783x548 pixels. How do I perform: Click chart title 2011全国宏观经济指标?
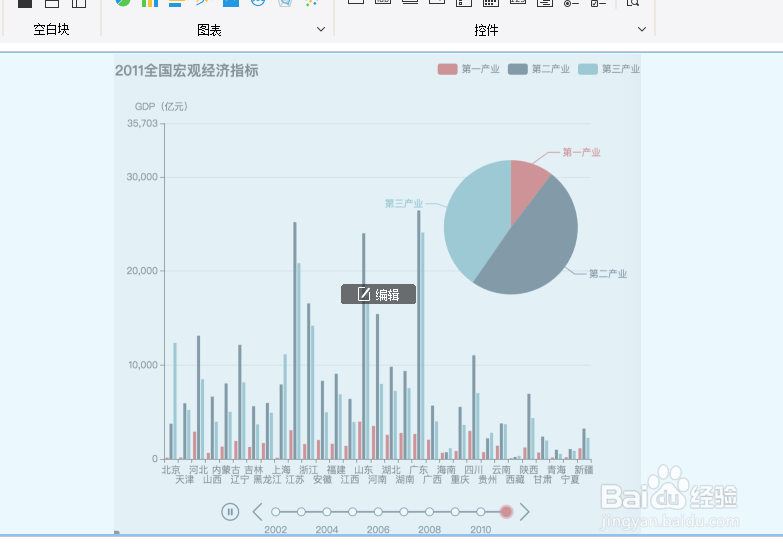click(187, 70)
